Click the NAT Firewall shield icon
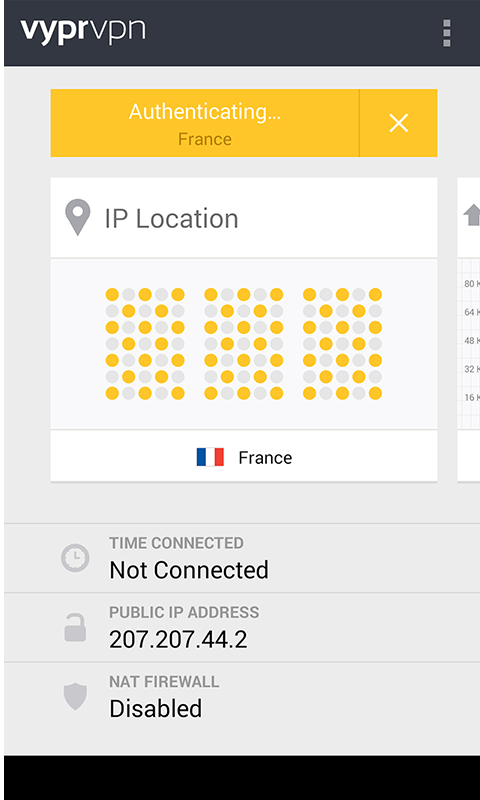The width and height of the screenshot is (480, 800). (75, 697)
